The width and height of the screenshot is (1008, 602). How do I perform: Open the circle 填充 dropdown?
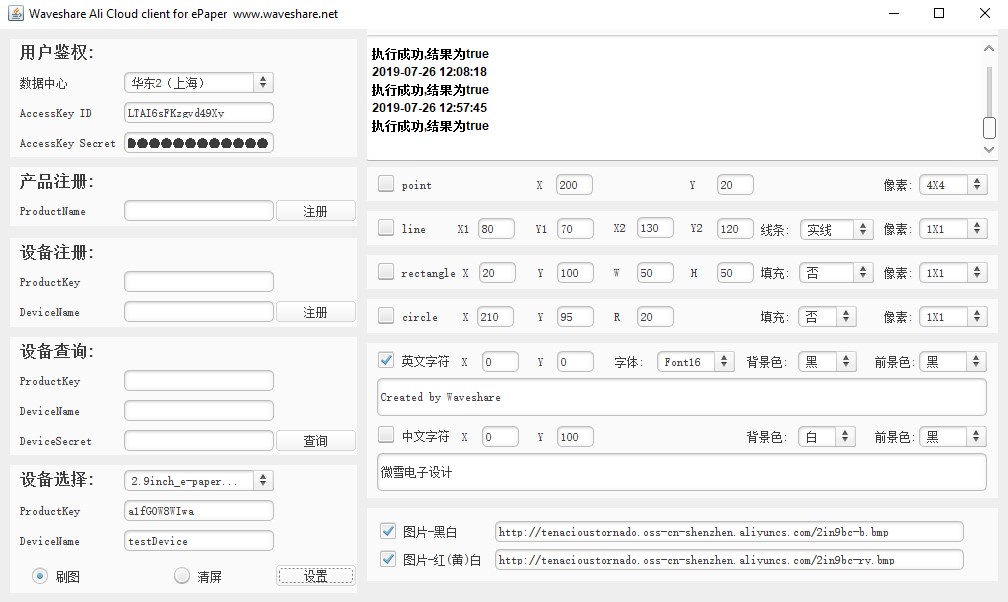click(x=827, y=316)
